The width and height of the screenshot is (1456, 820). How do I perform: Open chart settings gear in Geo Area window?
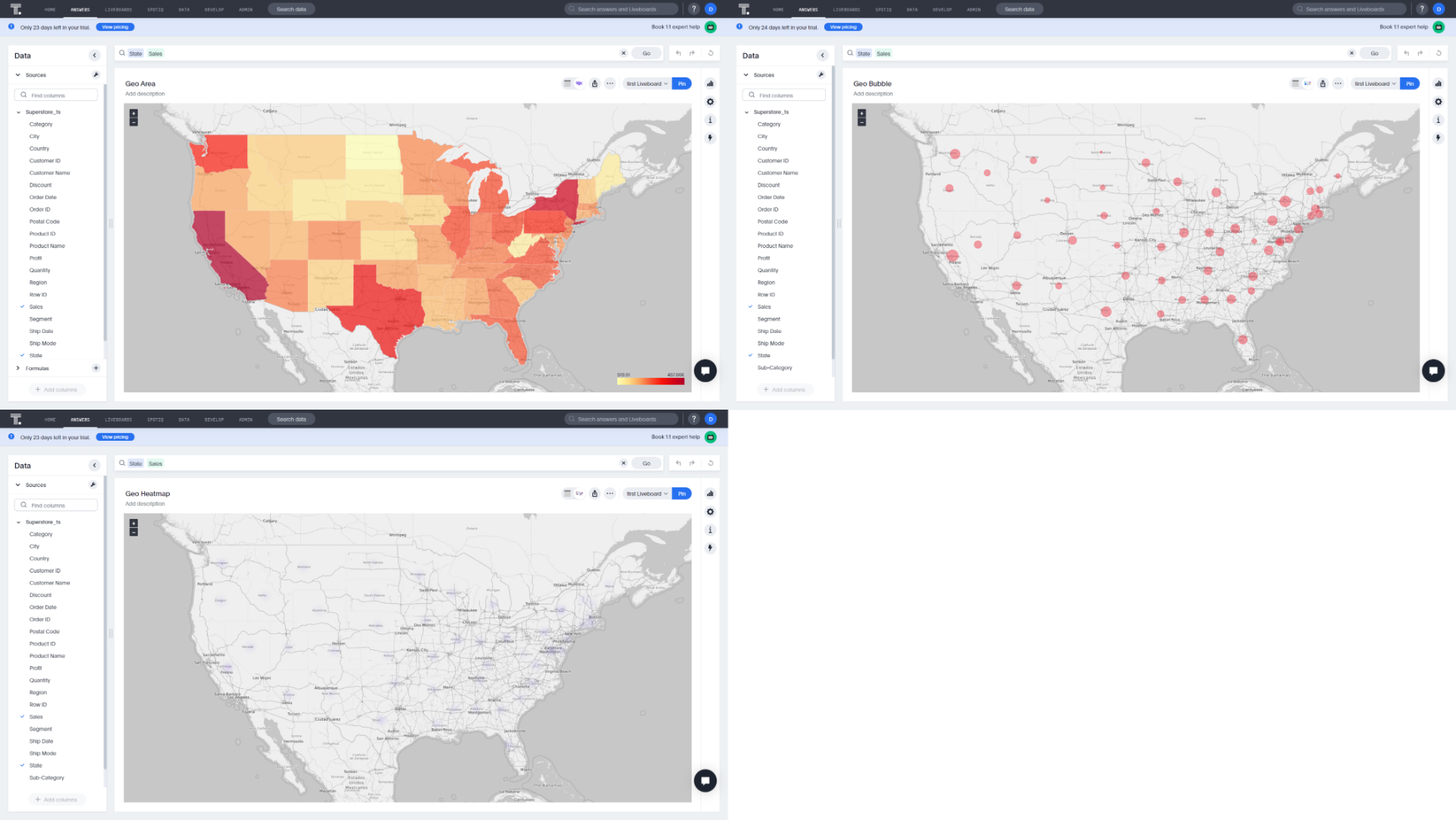point(710,102)
